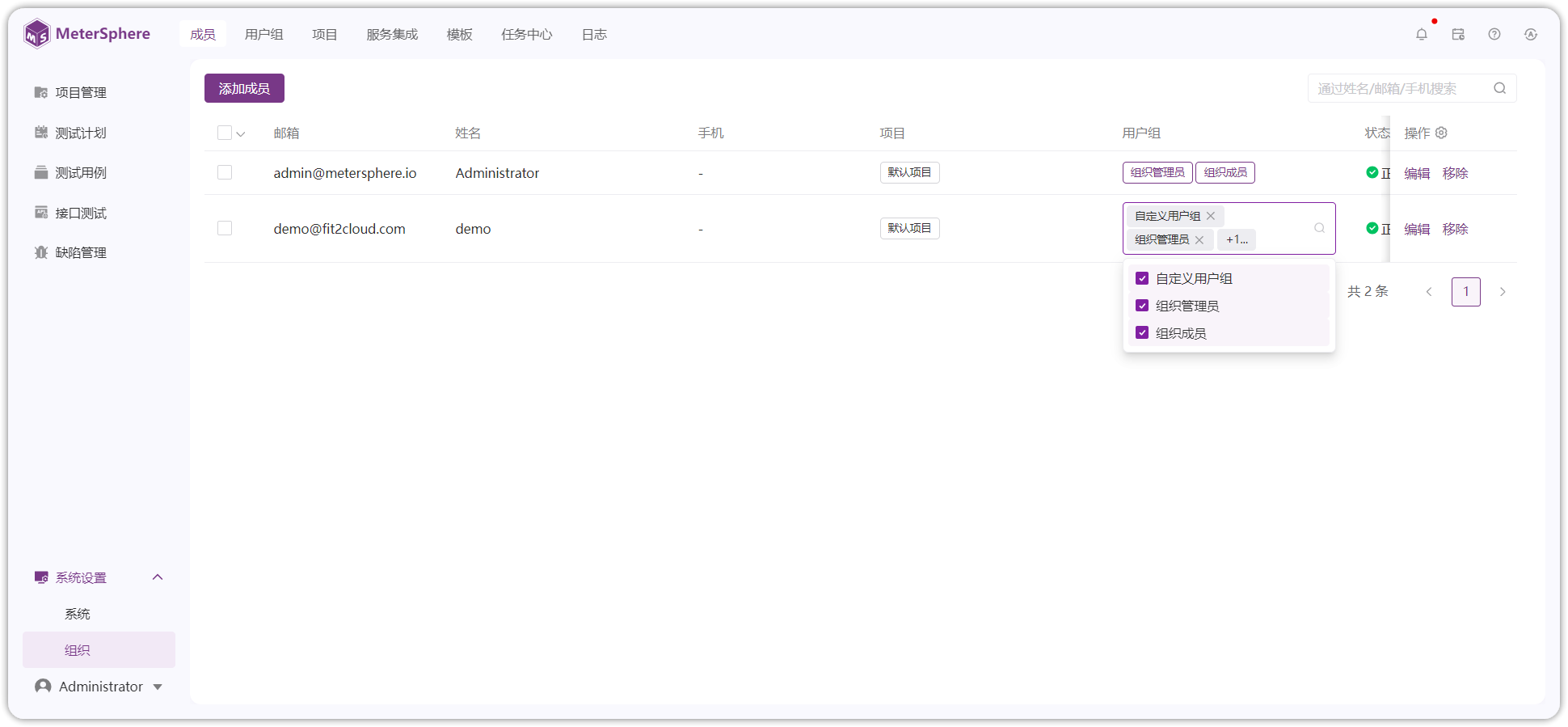Go to page 1
The height and width of the screenshot is (727, 1568).
[1466, 292]
